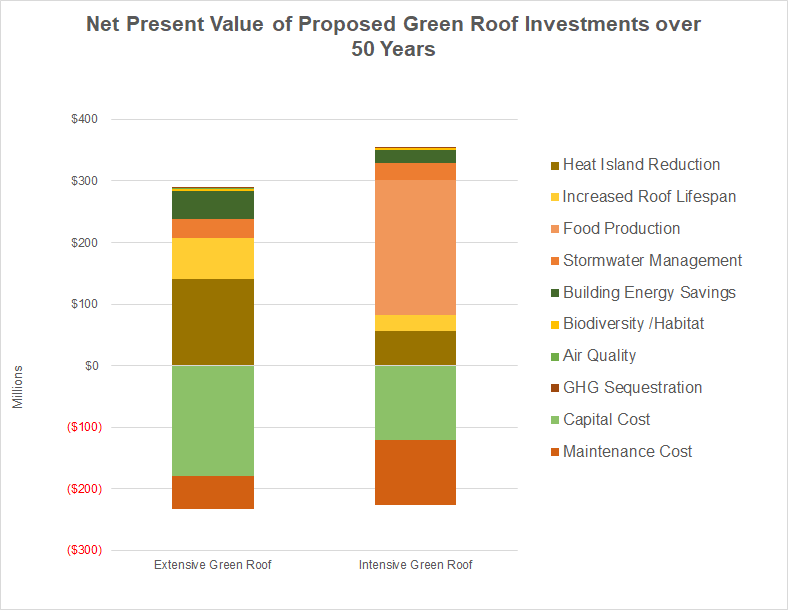Click the 'Millions' axis title
This screenshot has width=788, height=610.
(x=18, y=387)
